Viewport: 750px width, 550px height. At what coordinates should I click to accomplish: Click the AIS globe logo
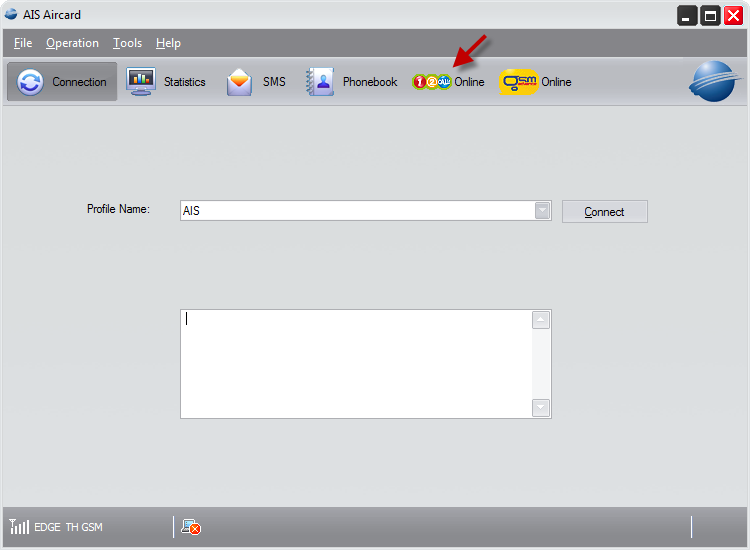pyautogui.click(x=714, y=81)
